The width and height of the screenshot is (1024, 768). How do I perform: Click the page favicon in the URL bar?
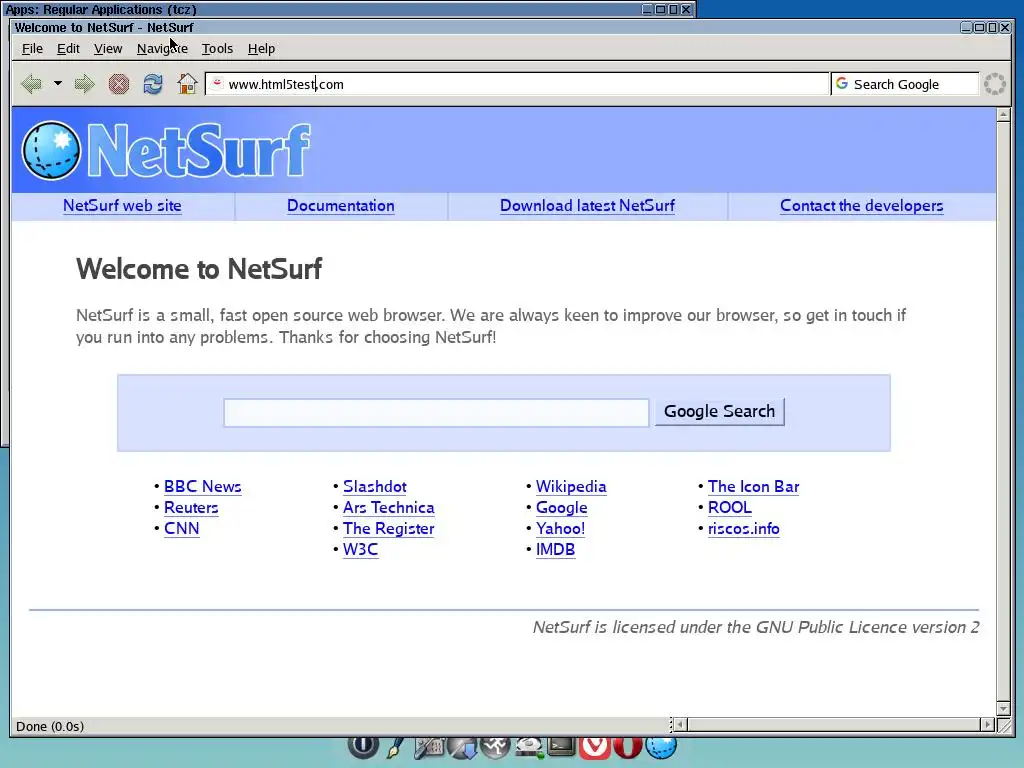217,83
